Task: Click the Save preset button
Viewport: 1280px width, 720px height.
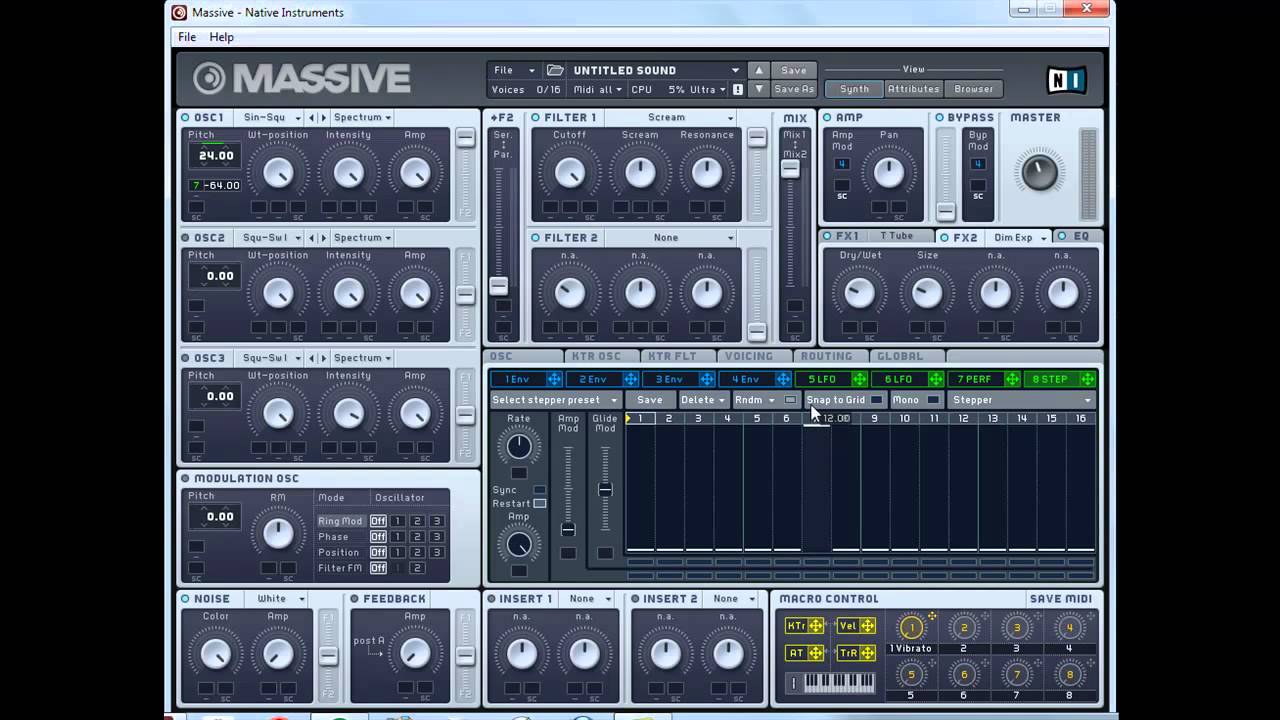Action: point(794,70)
